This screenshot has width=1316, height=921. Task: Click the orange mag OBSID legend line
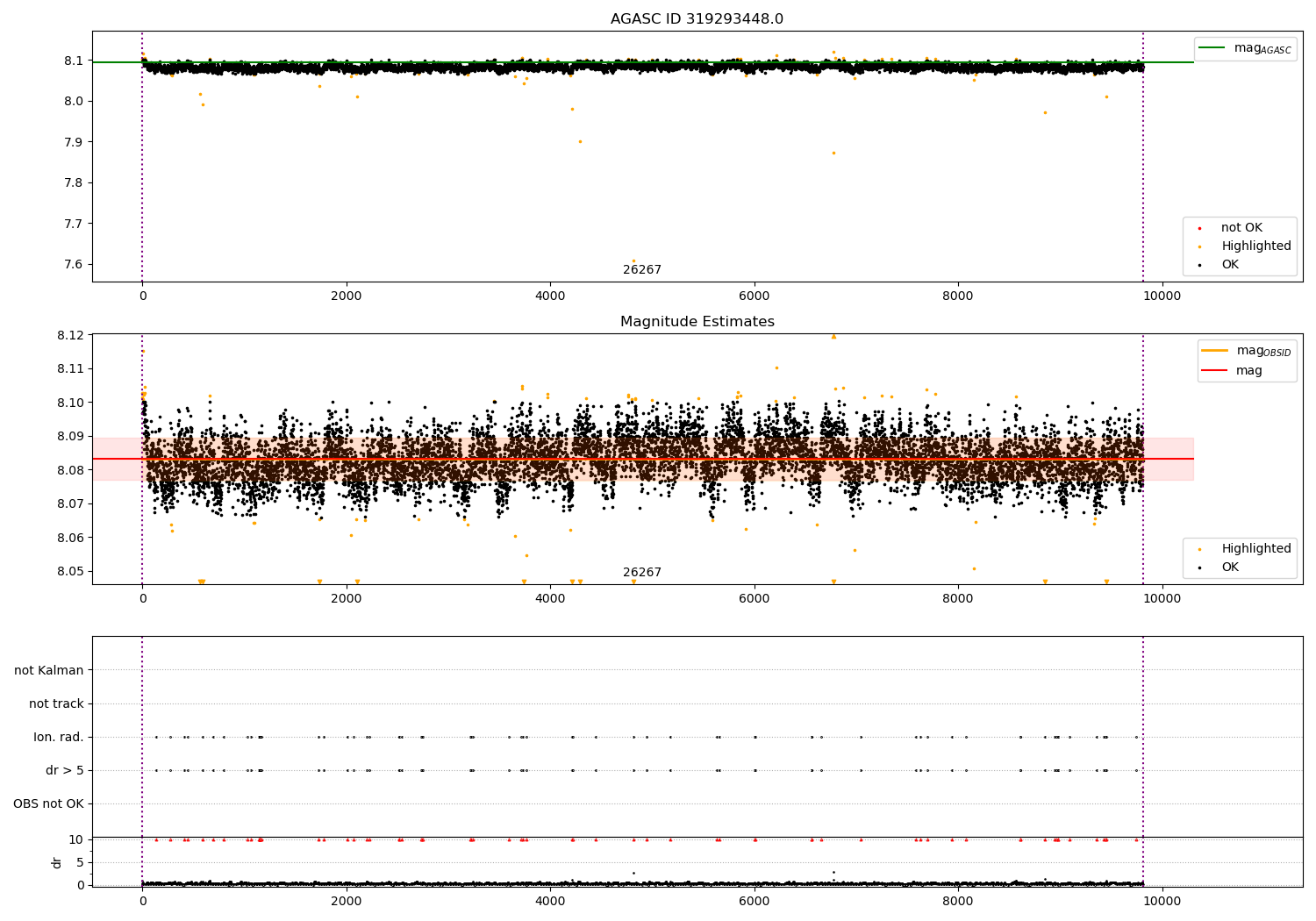(1215, 351)
